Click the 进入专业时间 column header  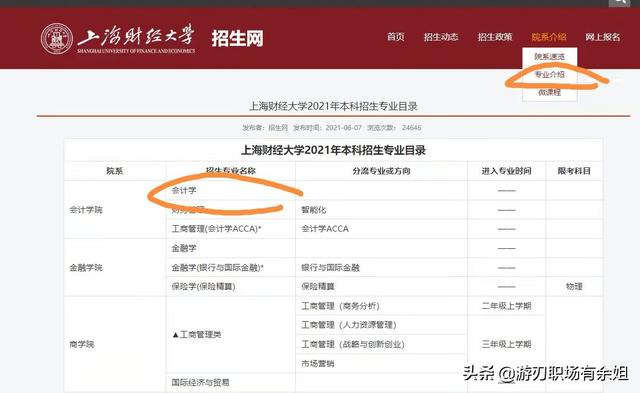[507, 171]
